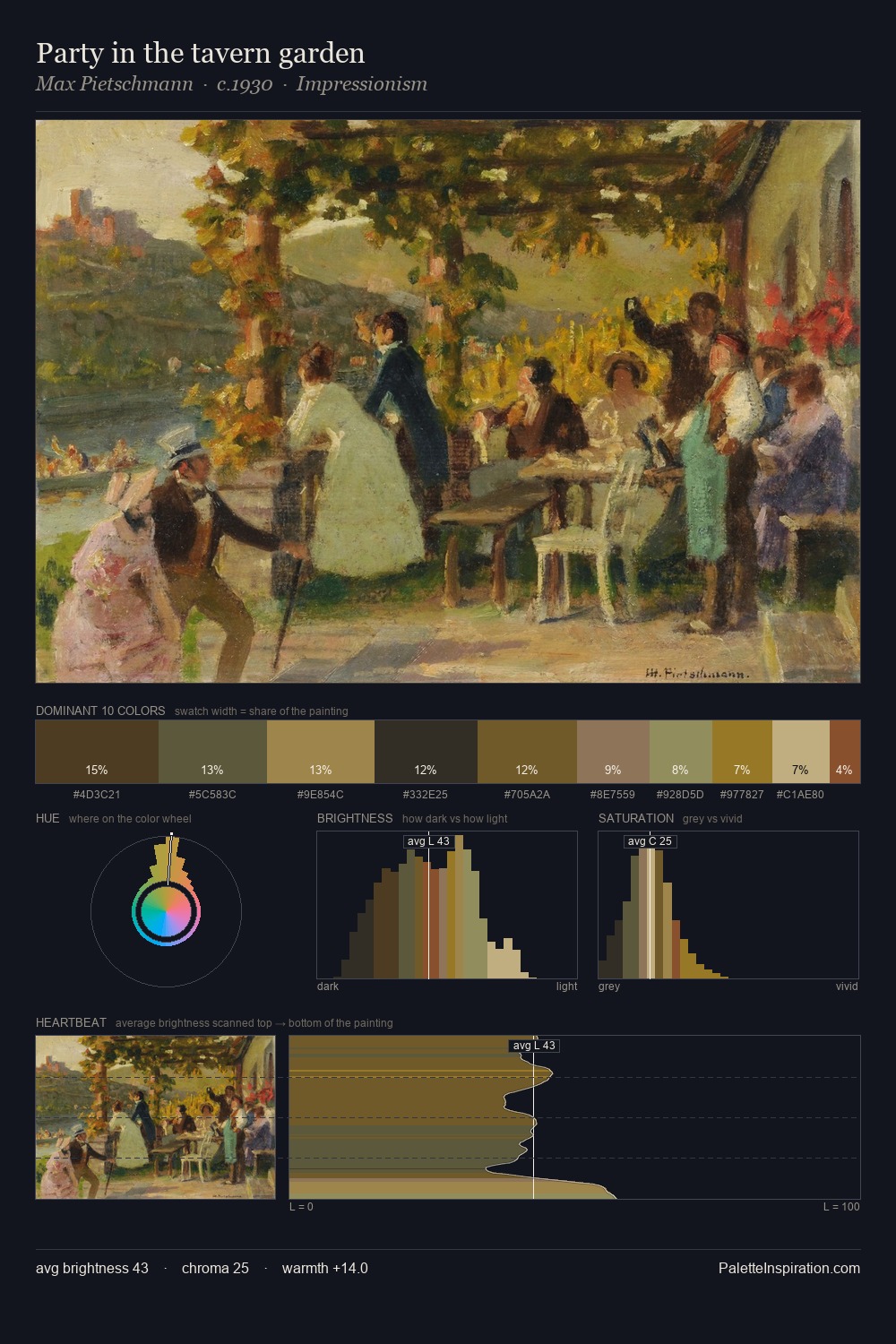This screenshot has height=1344, width=896.
Task: Open the large painting image
Action: (x=448, y=401)
